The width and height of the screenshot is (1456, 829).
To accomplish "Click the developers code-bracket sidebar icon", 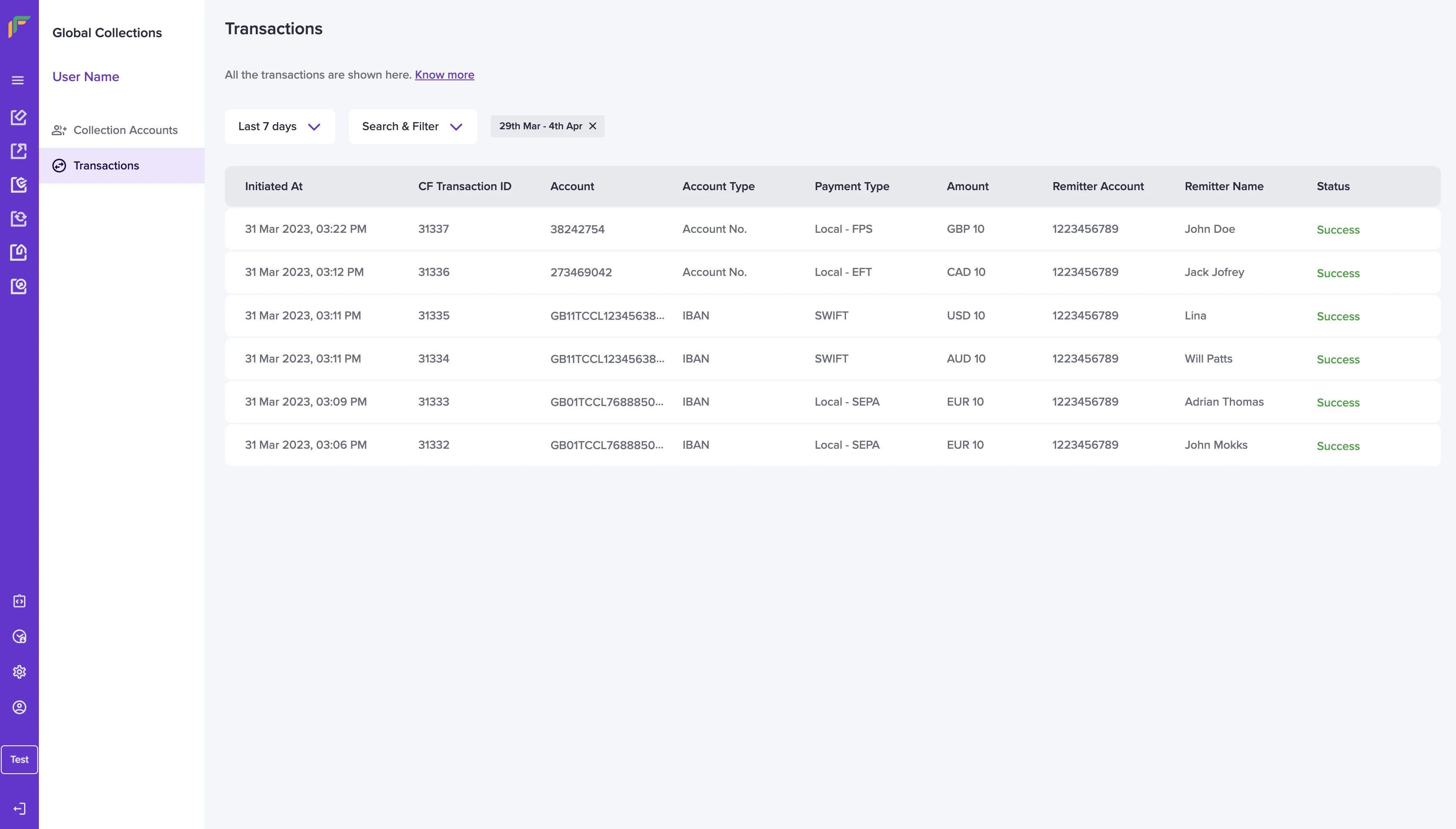I will [x=19, y=601].
